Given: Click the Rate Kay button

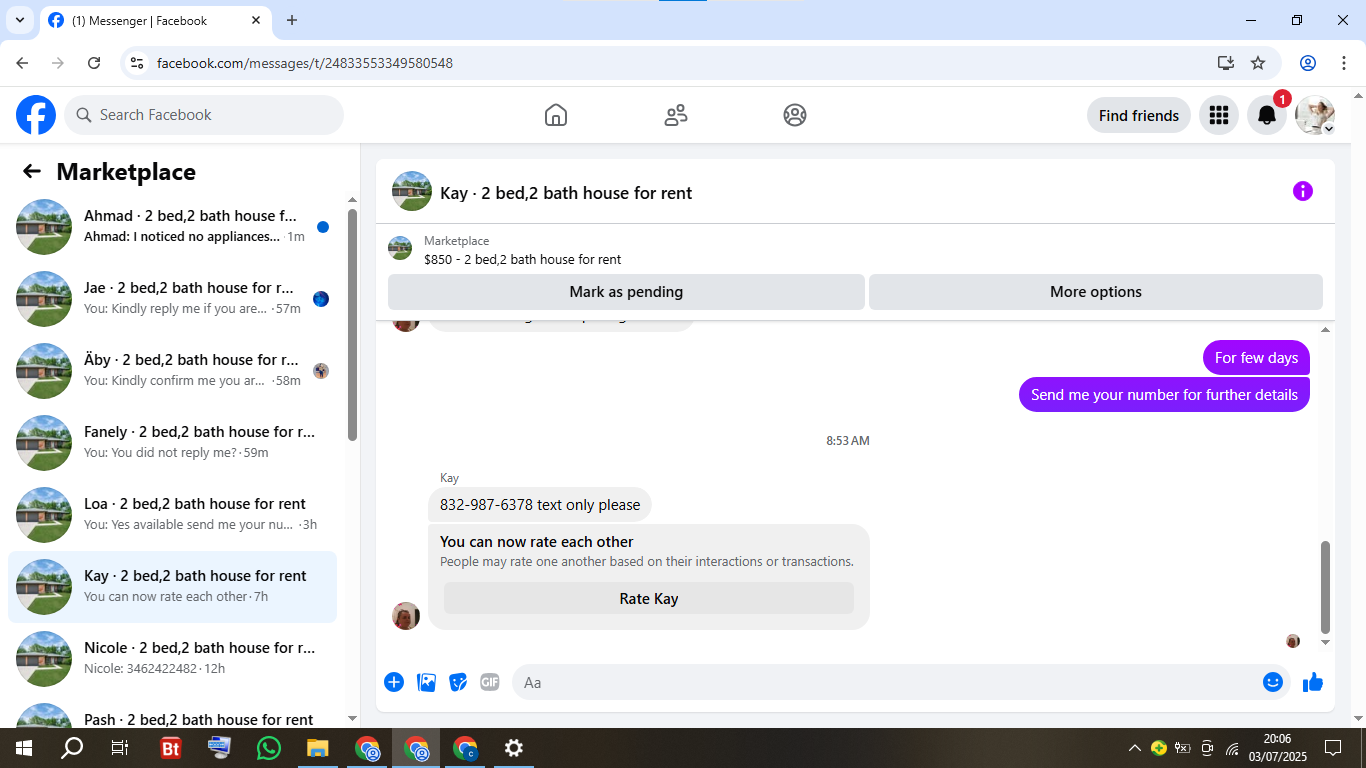Looking at the screenshot, I should 649,598.
